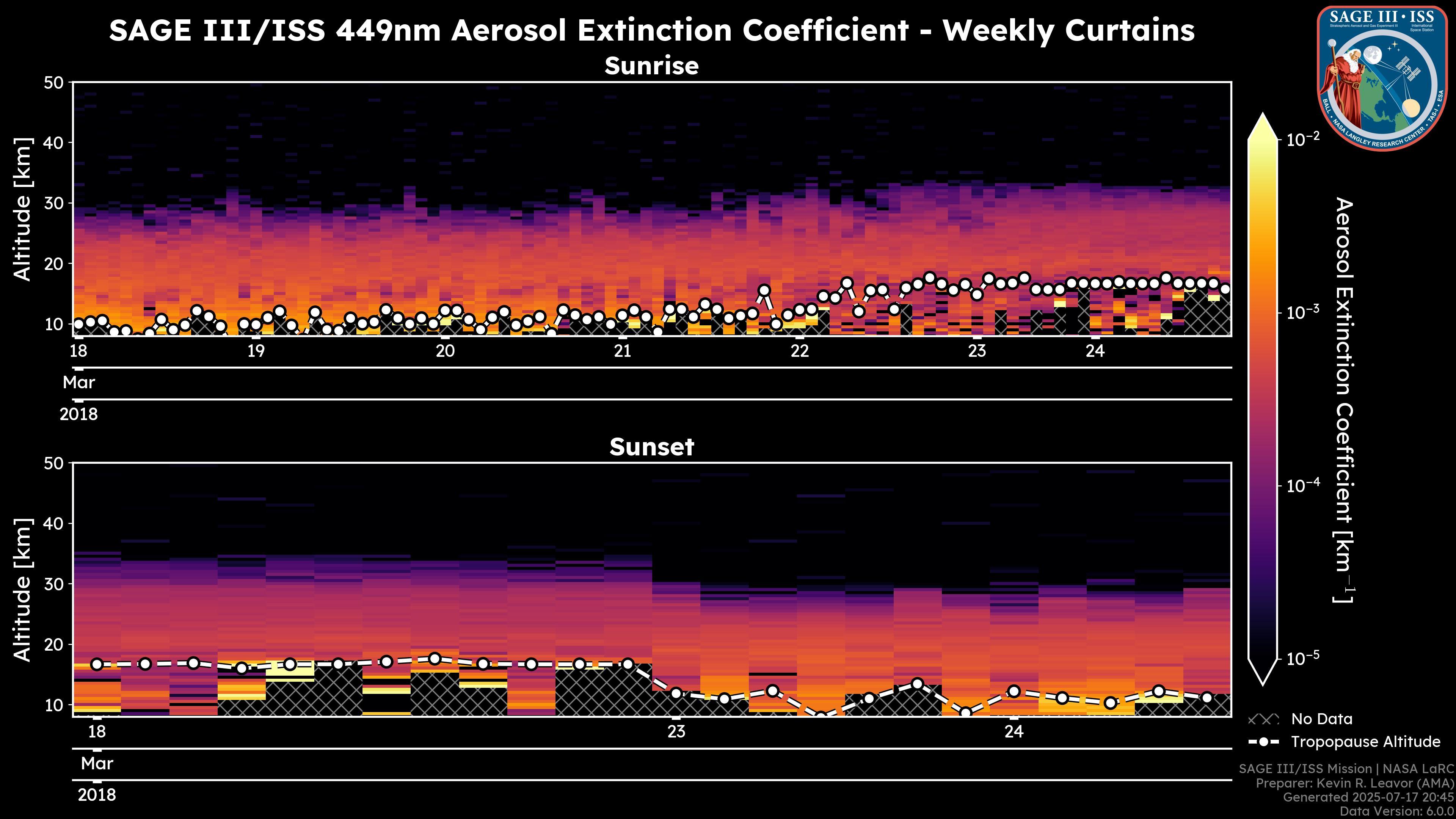
Task: Click the Tropopause Altitude legend marker
Action: [x=1263, y=742]
